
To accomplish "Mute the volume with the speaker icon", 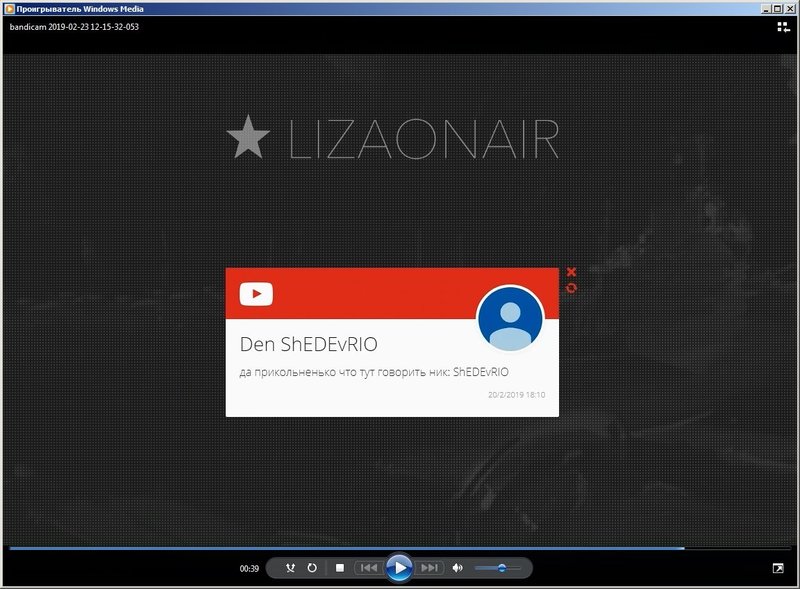I will tap(458, 568).
